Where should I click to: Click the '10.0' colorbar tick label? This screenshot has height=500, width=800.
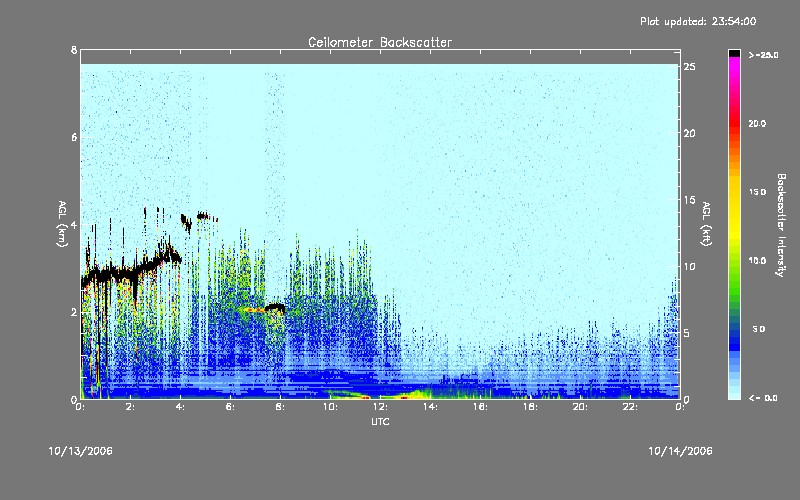757,261
